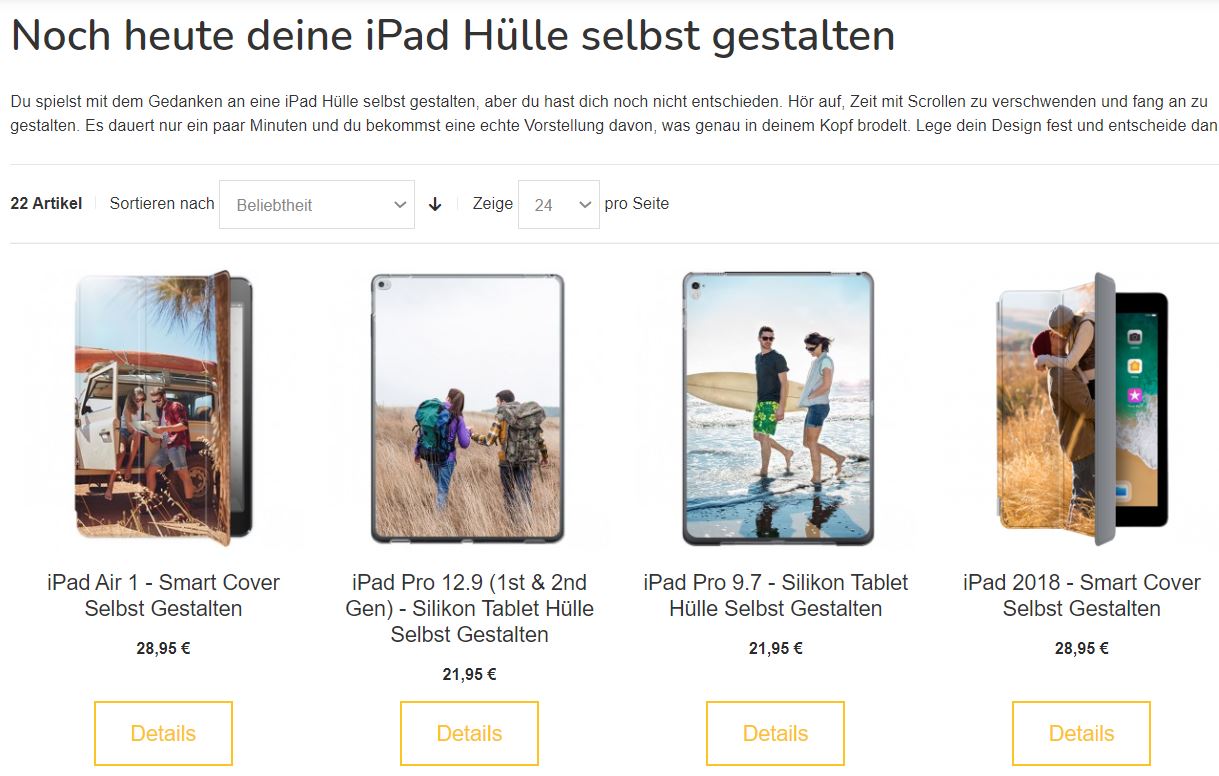The height and width of the screenshot is (776, 1219).
Task: Open iPad Pro 9.7 silicone case image
Action: point(776,408)
